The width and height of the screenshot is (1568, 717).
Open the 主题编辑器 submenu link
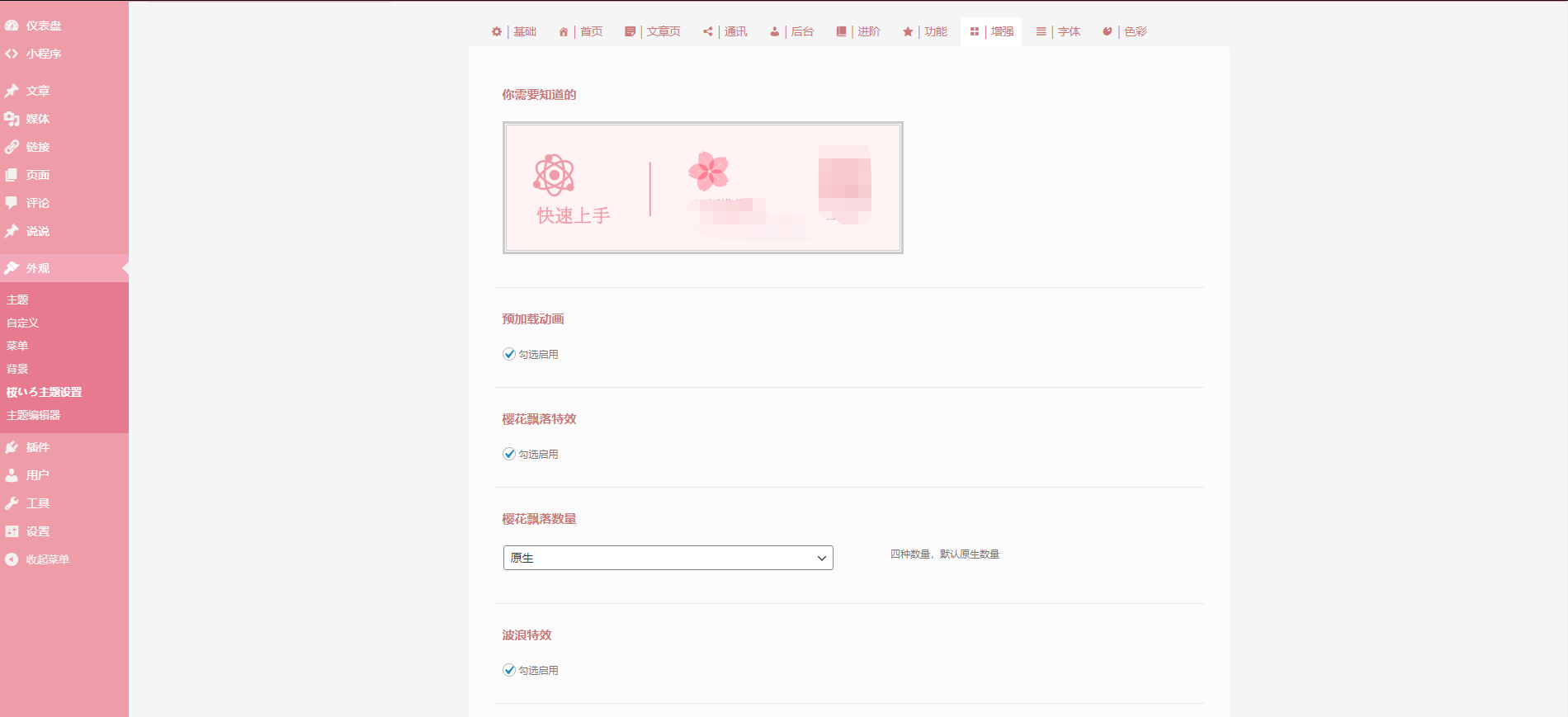pos(34,415)
